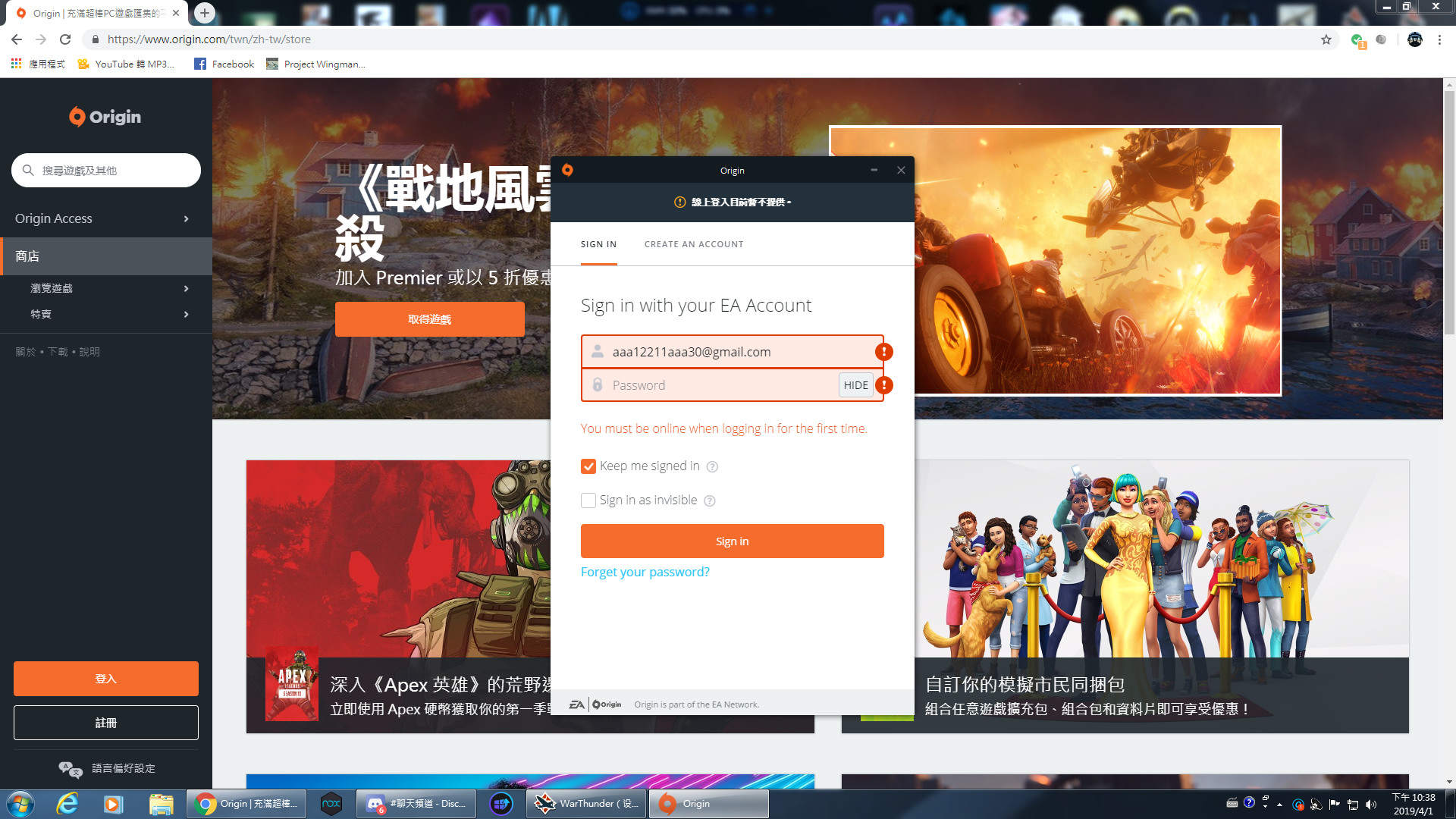Click the scrollbar down arrow
This screenshot has height=819, width=1456.
(x=1449, y=782)
